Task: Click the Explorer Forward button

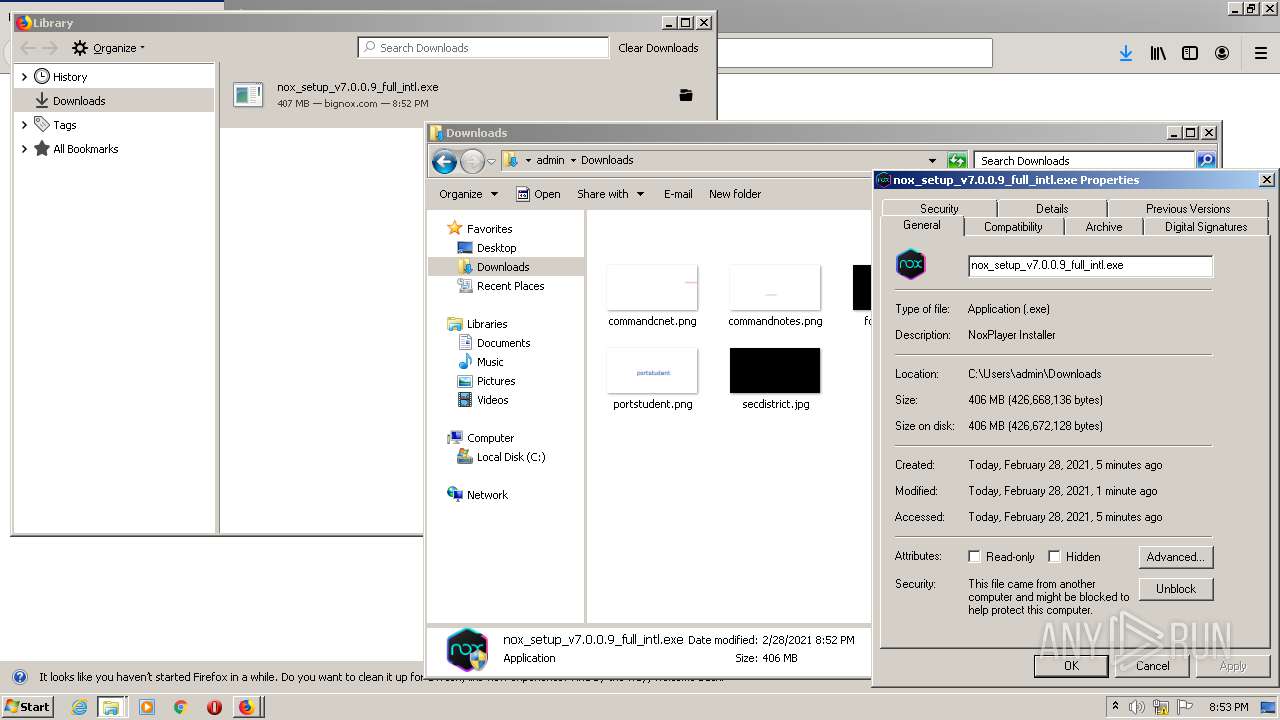Action: (472, 161)
